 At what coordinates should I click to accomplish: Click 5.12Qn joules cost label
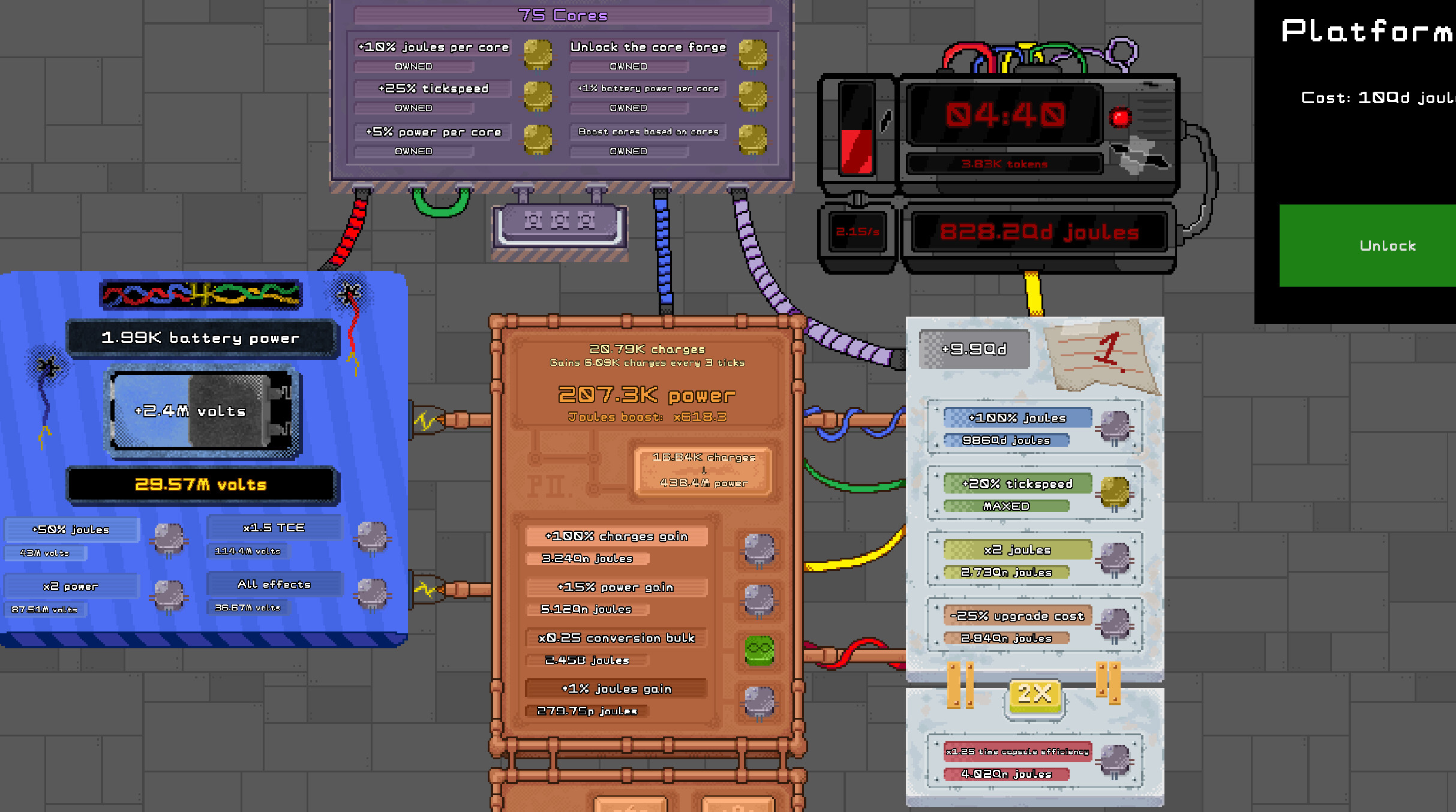587,609
